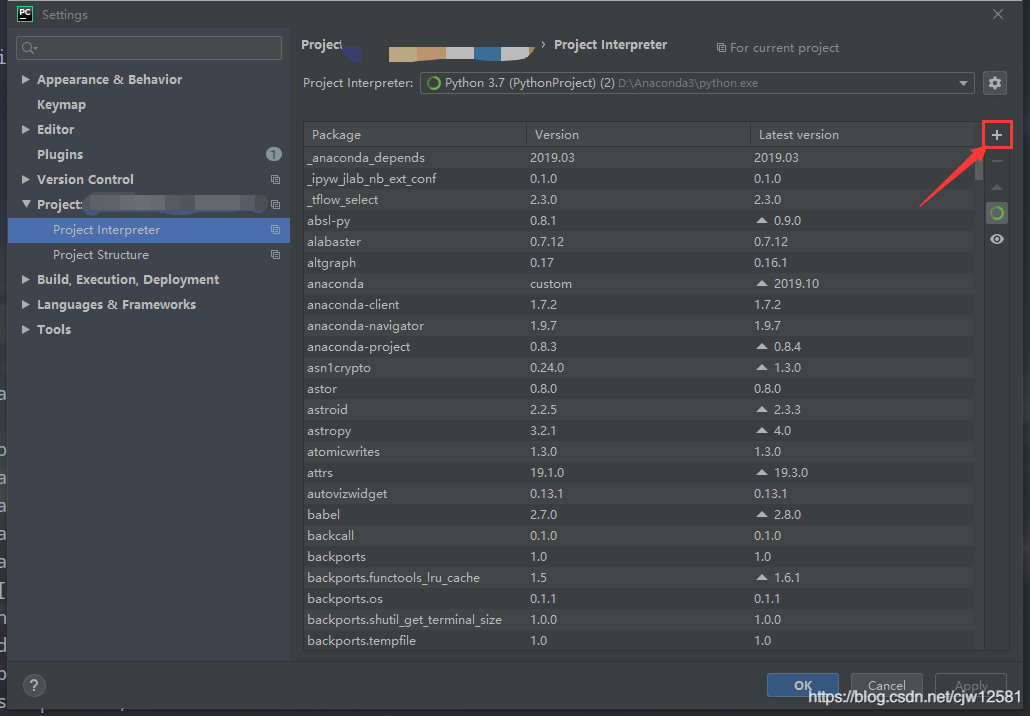Screen dimensions: 1030x716
Task: Select the _anaconda_depends package row
Action: (x=638, y=158)
